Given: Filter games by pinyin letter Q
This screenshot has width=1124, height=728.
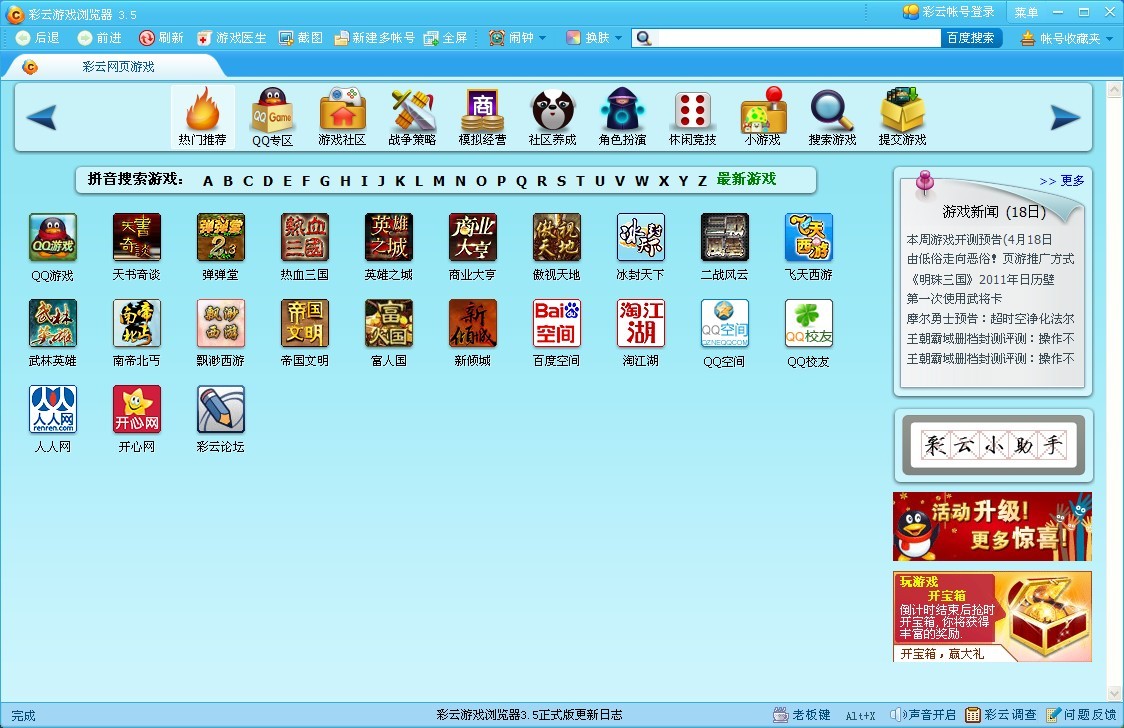Looking at the screenshot, I should point(521,181).
